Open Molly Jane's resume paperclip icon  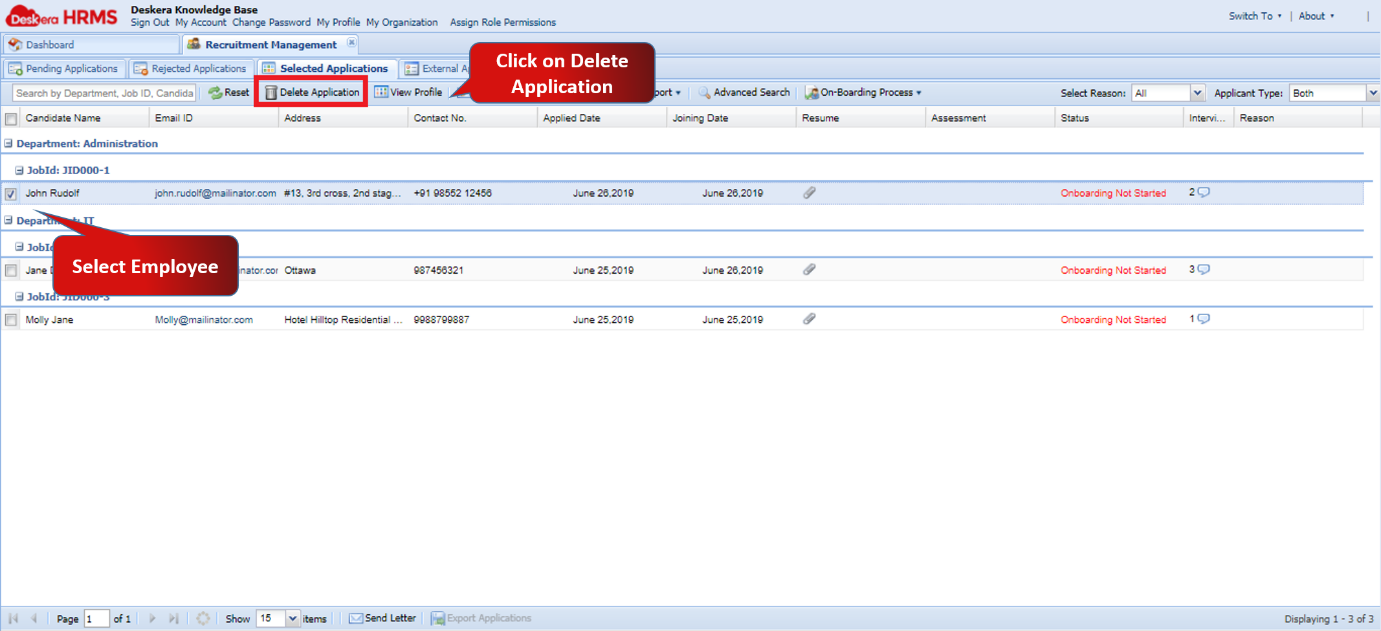tap(809, 319)
